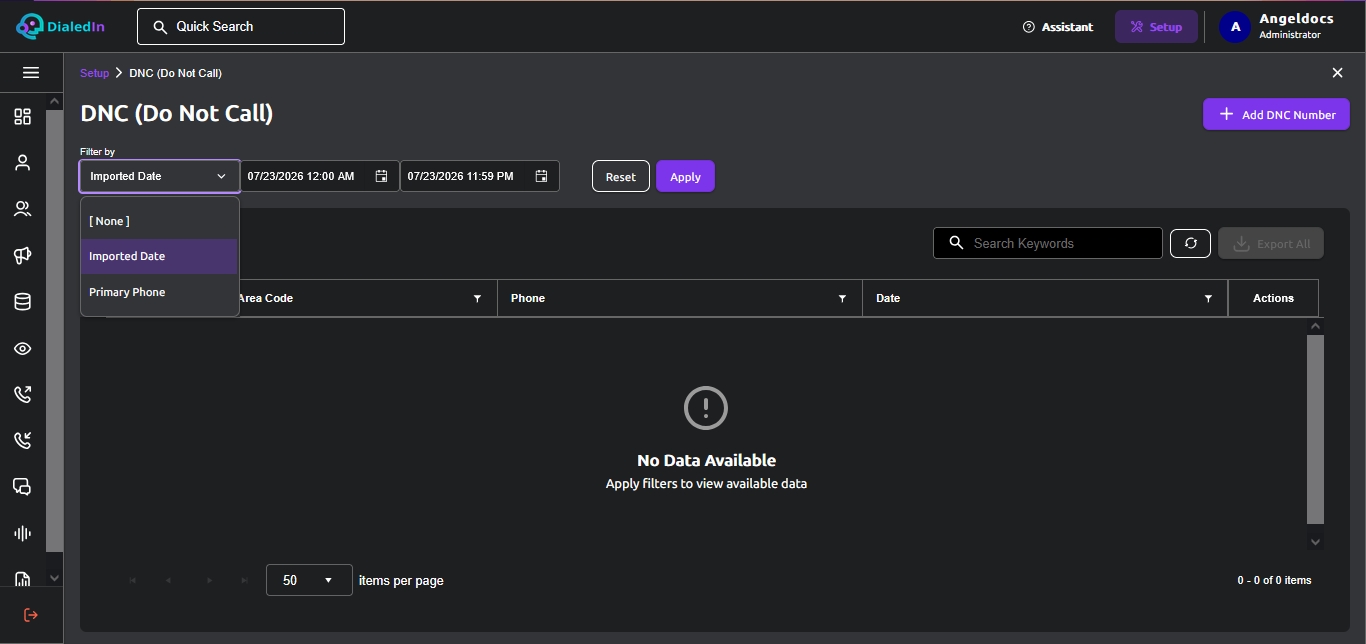
Task: Open the eye monitoring icon in sidebar
Action: click(x=22, y=348)
